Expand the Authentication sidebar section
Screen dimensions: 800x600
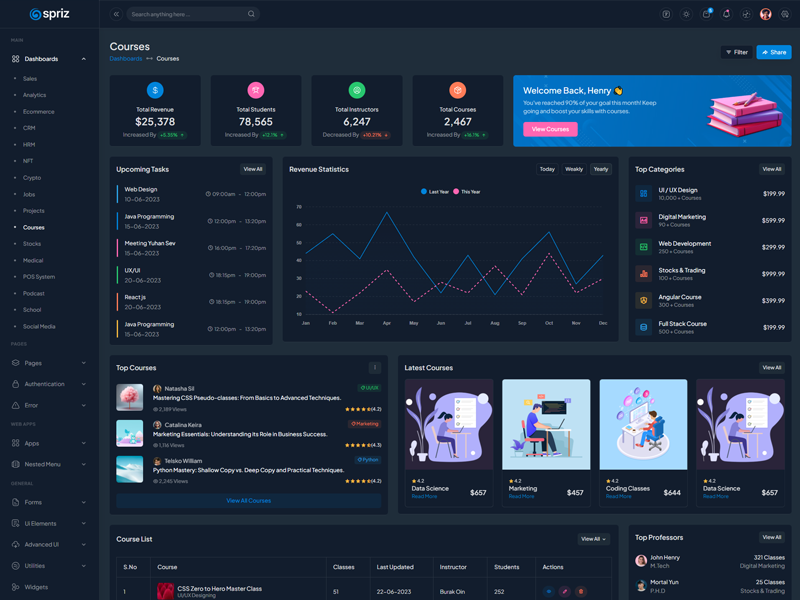tap(49, 384)
